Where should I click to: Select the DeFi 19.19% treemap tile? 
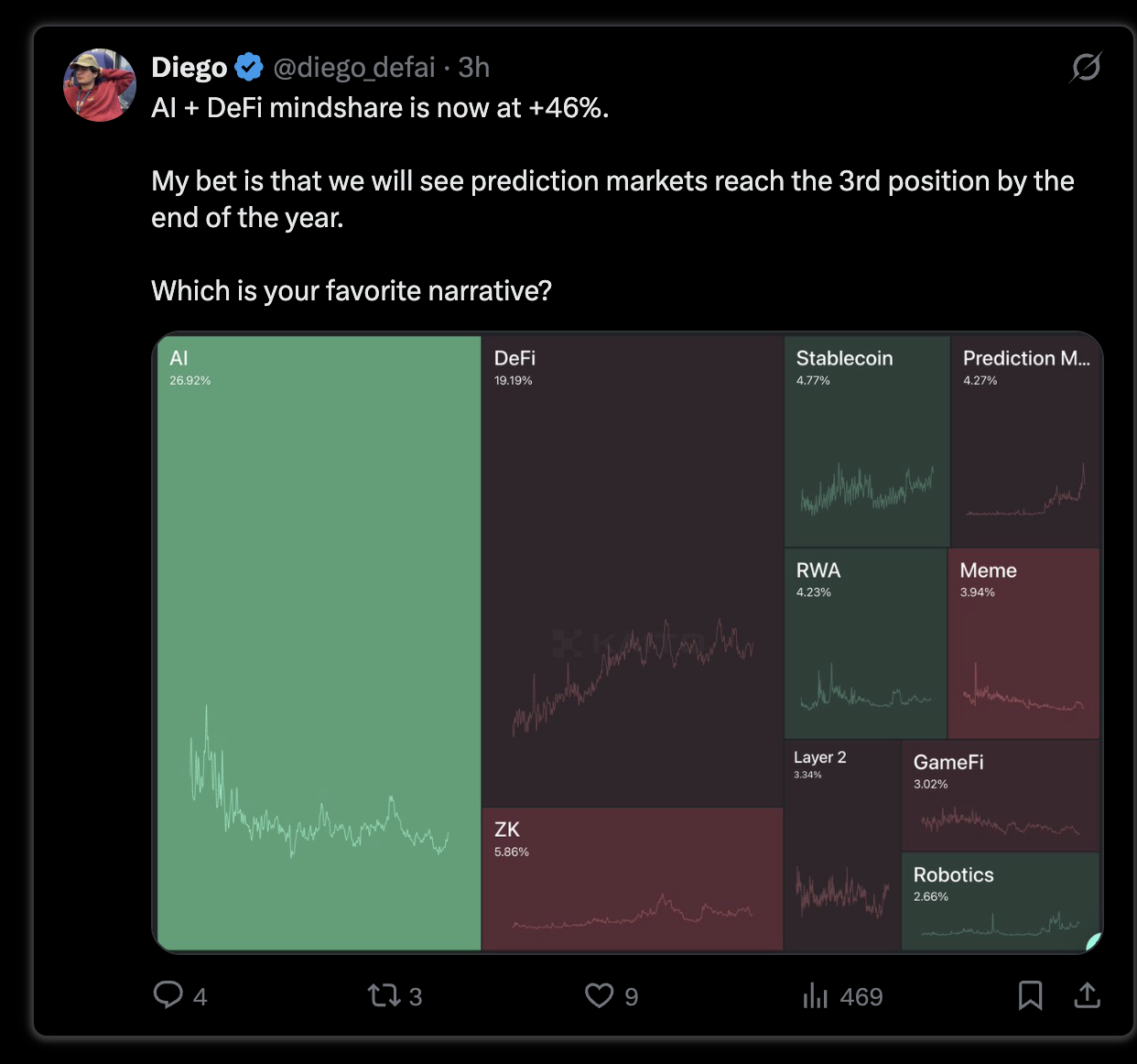coord(633,571)
